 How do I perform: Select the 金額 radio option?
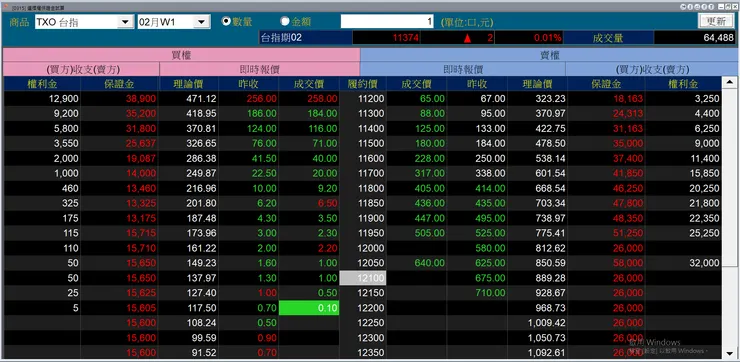click(285, 21)
